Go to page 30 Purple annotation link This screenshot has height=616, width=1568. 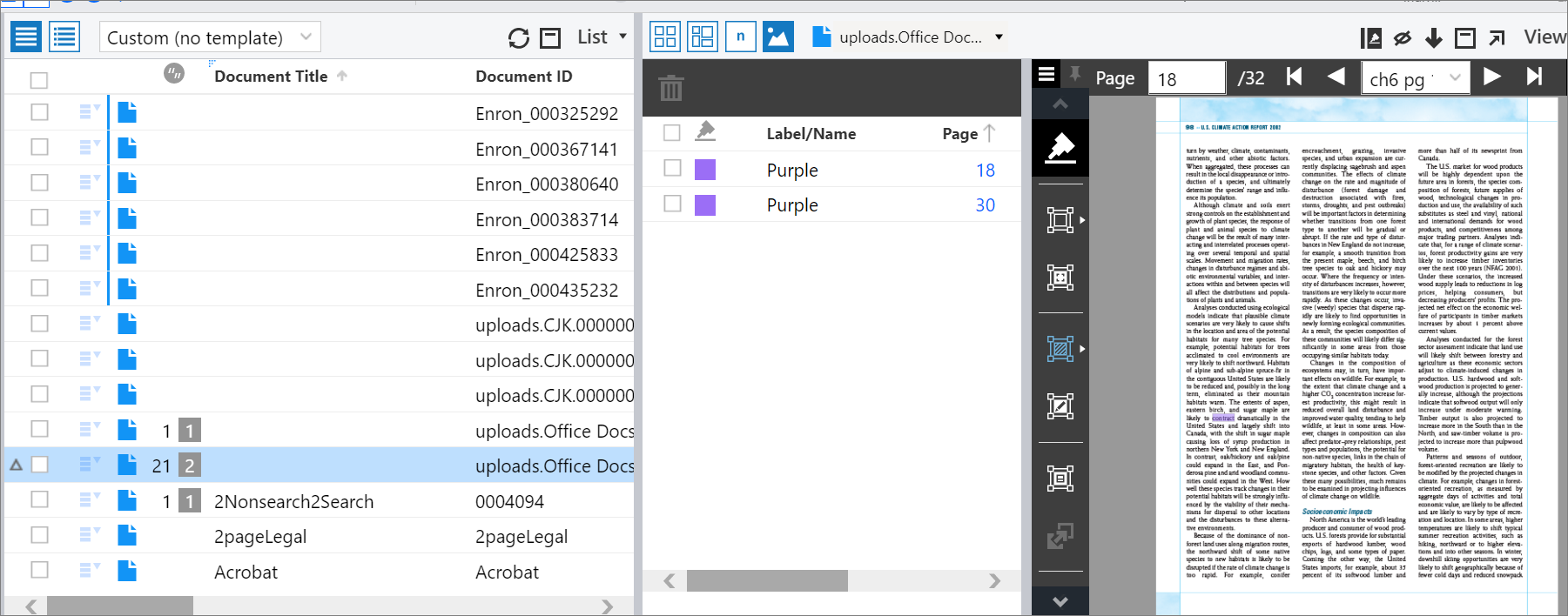(985, 205)
